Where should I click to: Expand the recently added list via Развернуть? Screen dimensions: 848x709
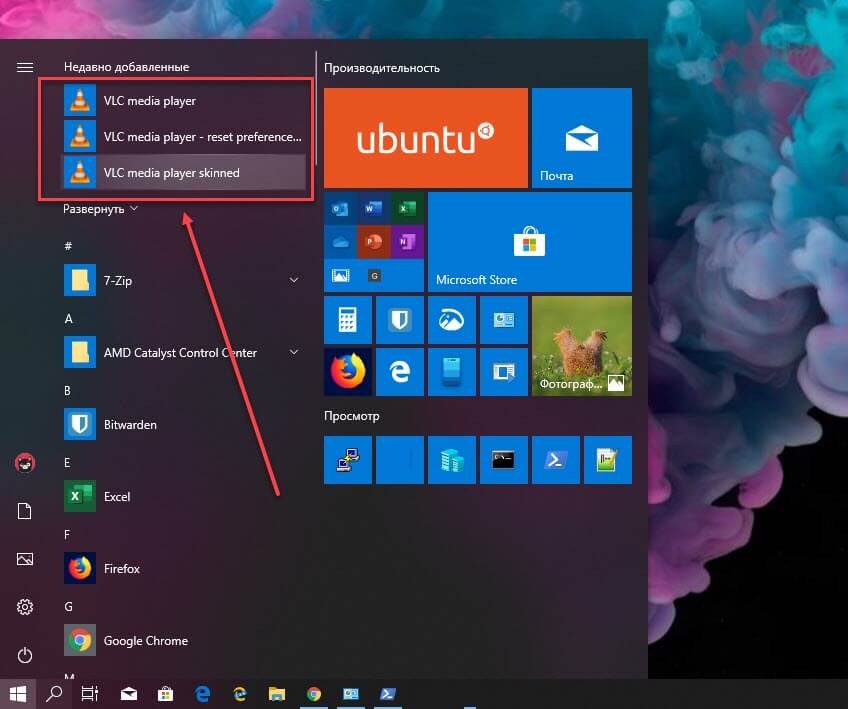(101, 209)
